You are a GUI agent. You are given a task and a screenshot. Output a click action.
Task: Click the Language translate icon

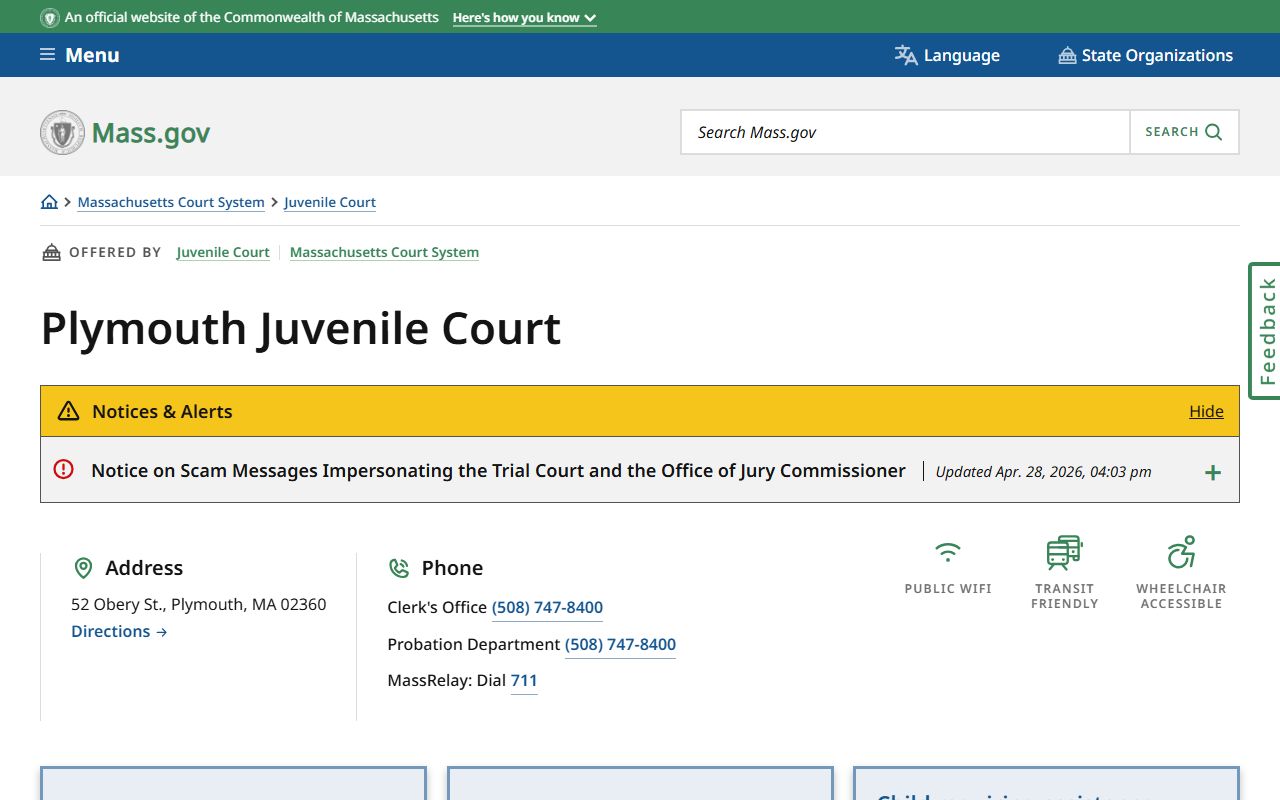(906, 55)
